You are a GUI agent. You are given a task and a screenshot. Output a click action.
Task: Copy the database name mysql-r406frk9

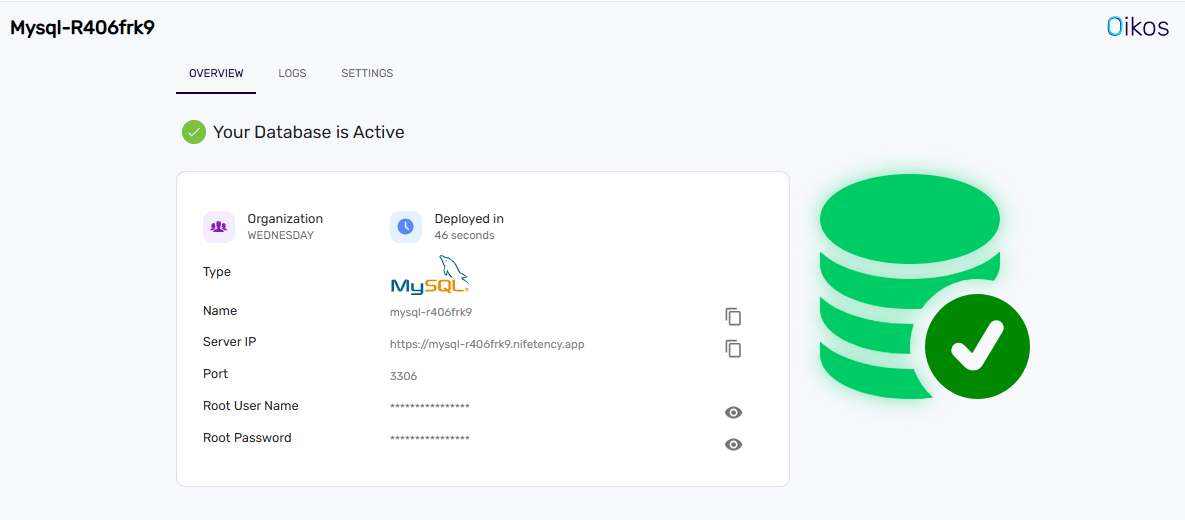pyautogui.click(x=733, y=317)
